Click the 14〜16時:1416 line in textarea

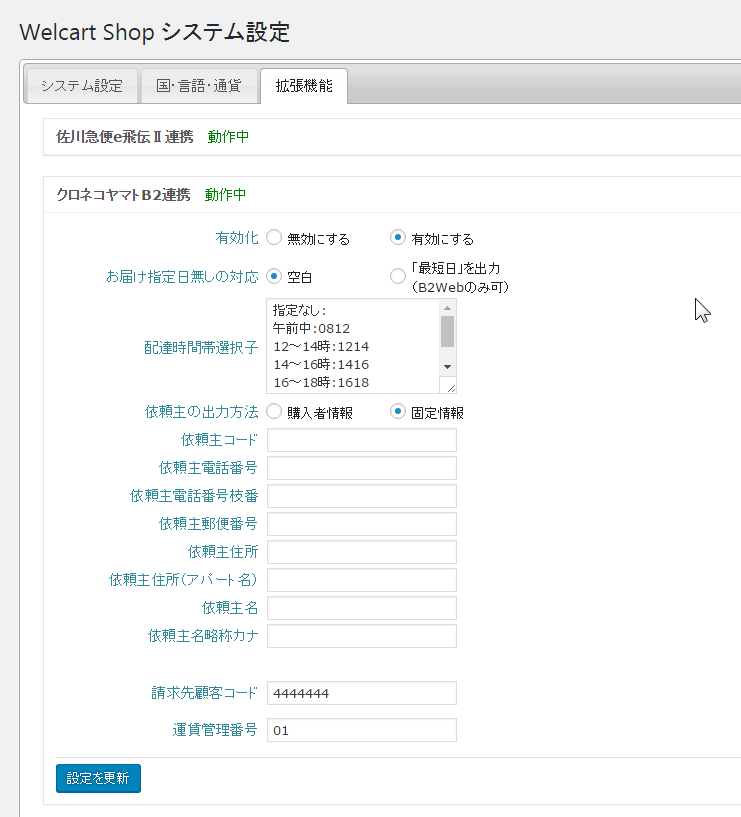321,365
